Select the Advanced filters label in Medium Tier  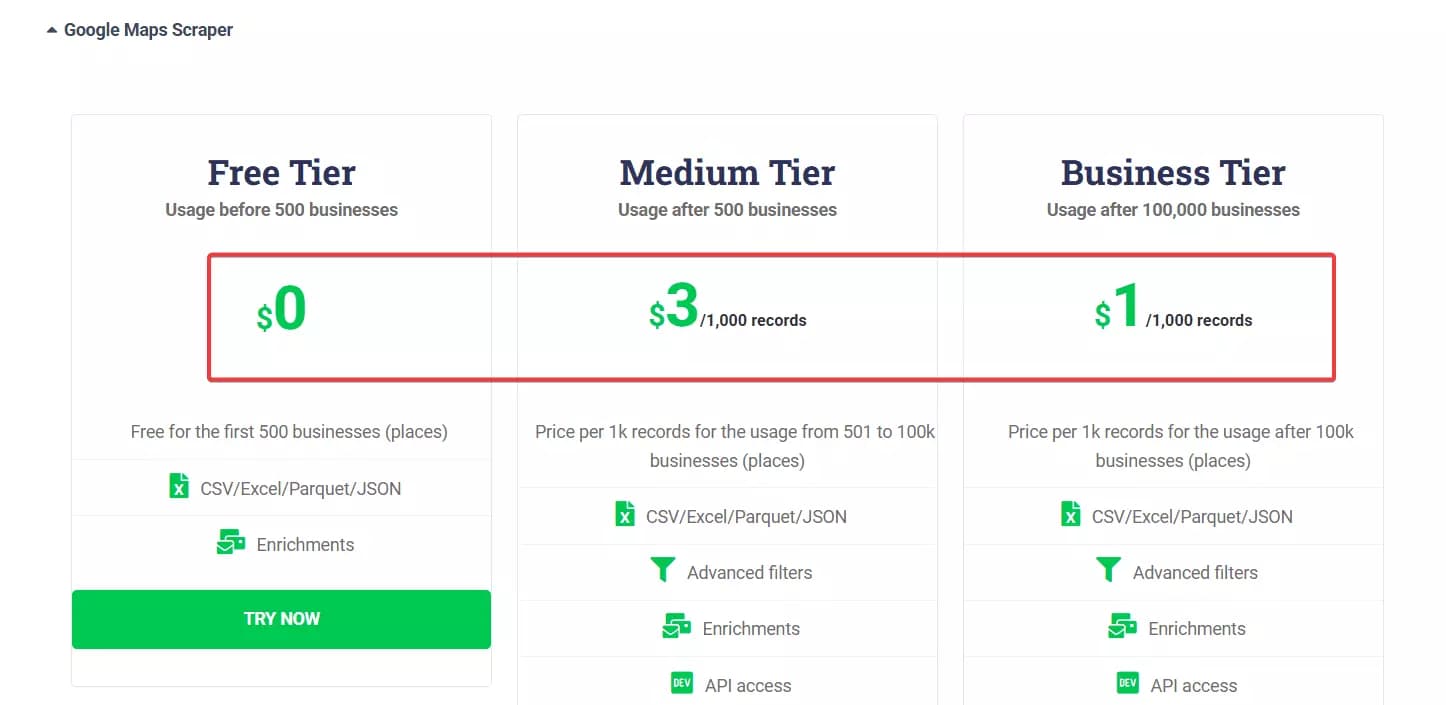(x=750, y=572)
